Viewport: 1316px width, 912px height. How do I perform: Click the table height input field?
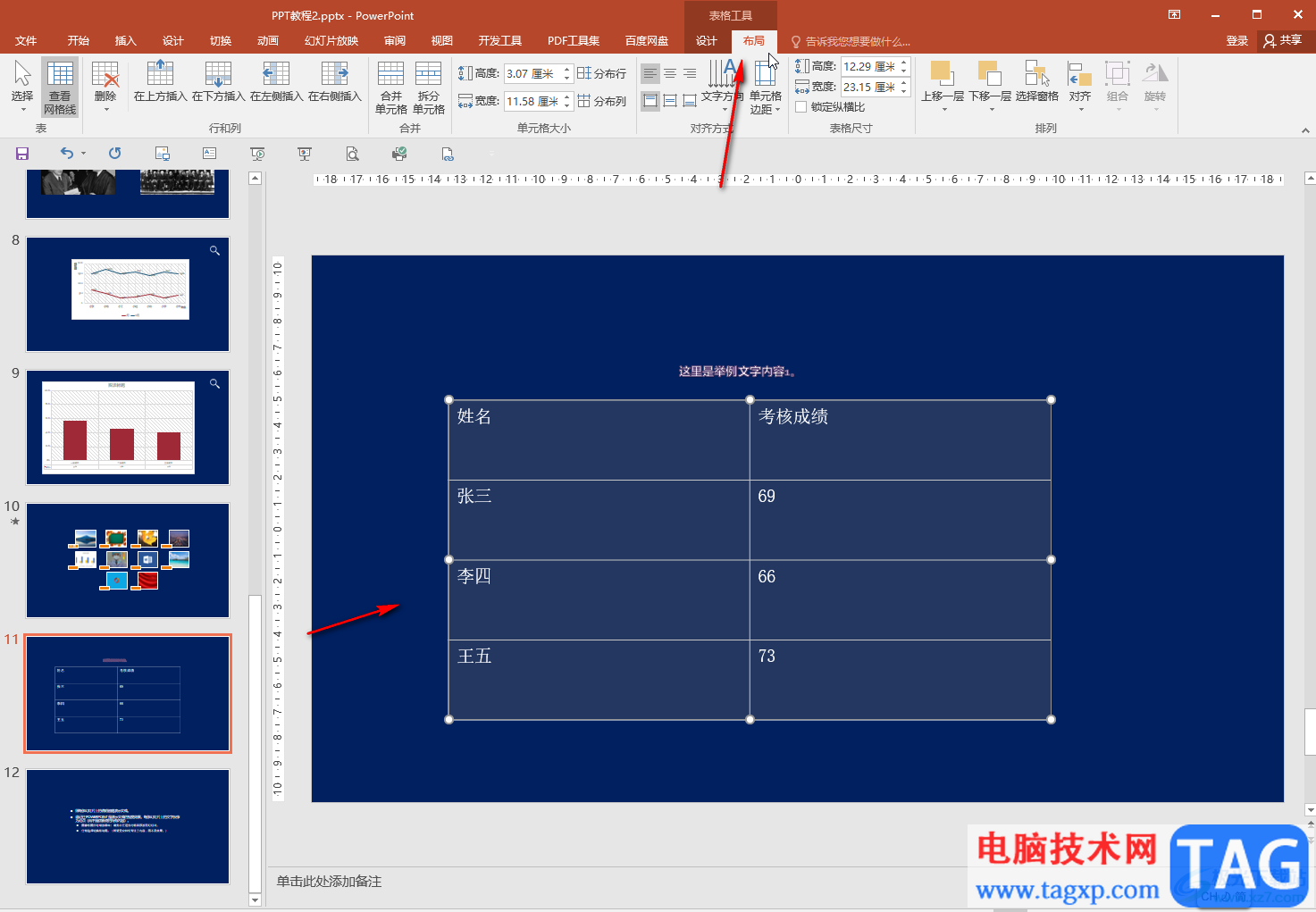[x=869, y=66]
